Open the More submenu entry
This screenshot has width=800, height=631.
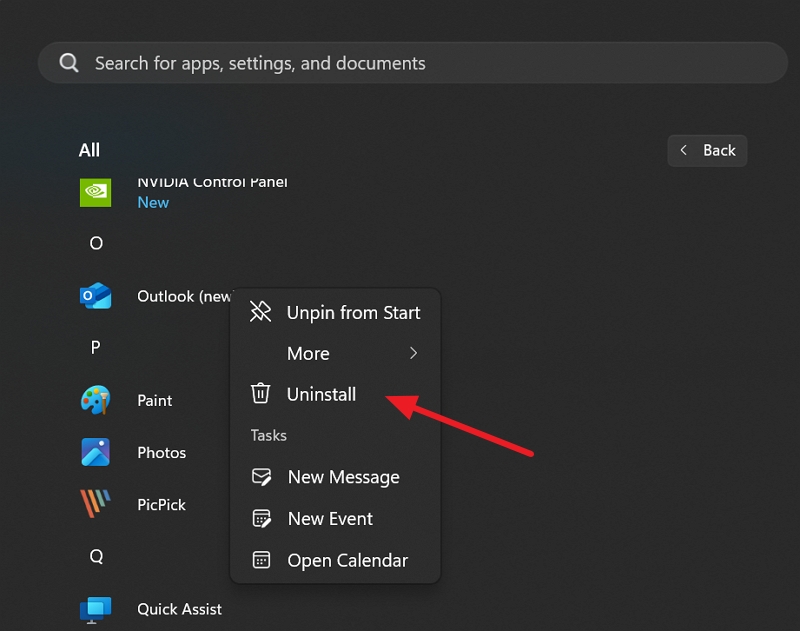tap(335, 353)
